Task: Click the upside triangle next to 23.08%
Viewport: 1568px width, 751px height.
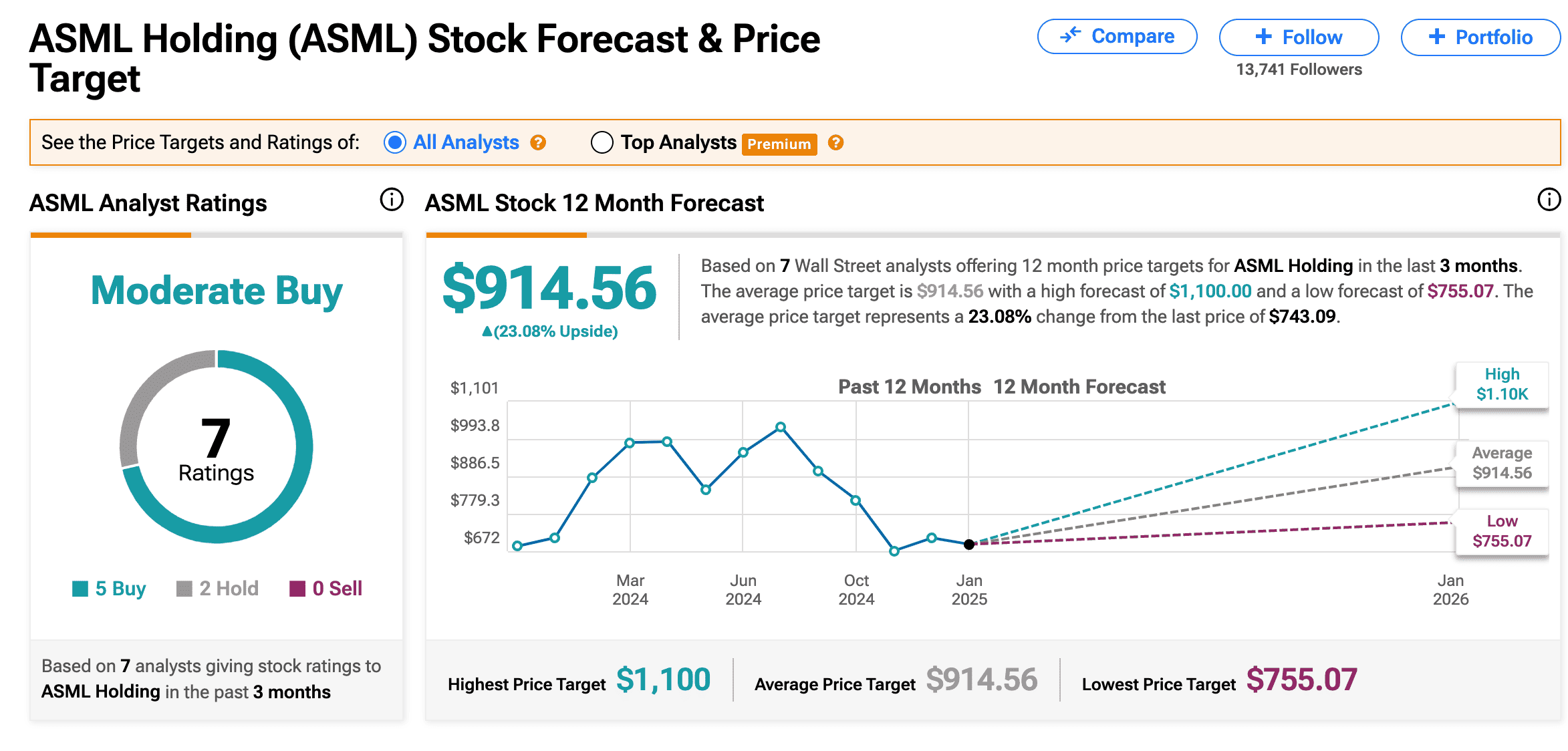Action: coord(487,331)
